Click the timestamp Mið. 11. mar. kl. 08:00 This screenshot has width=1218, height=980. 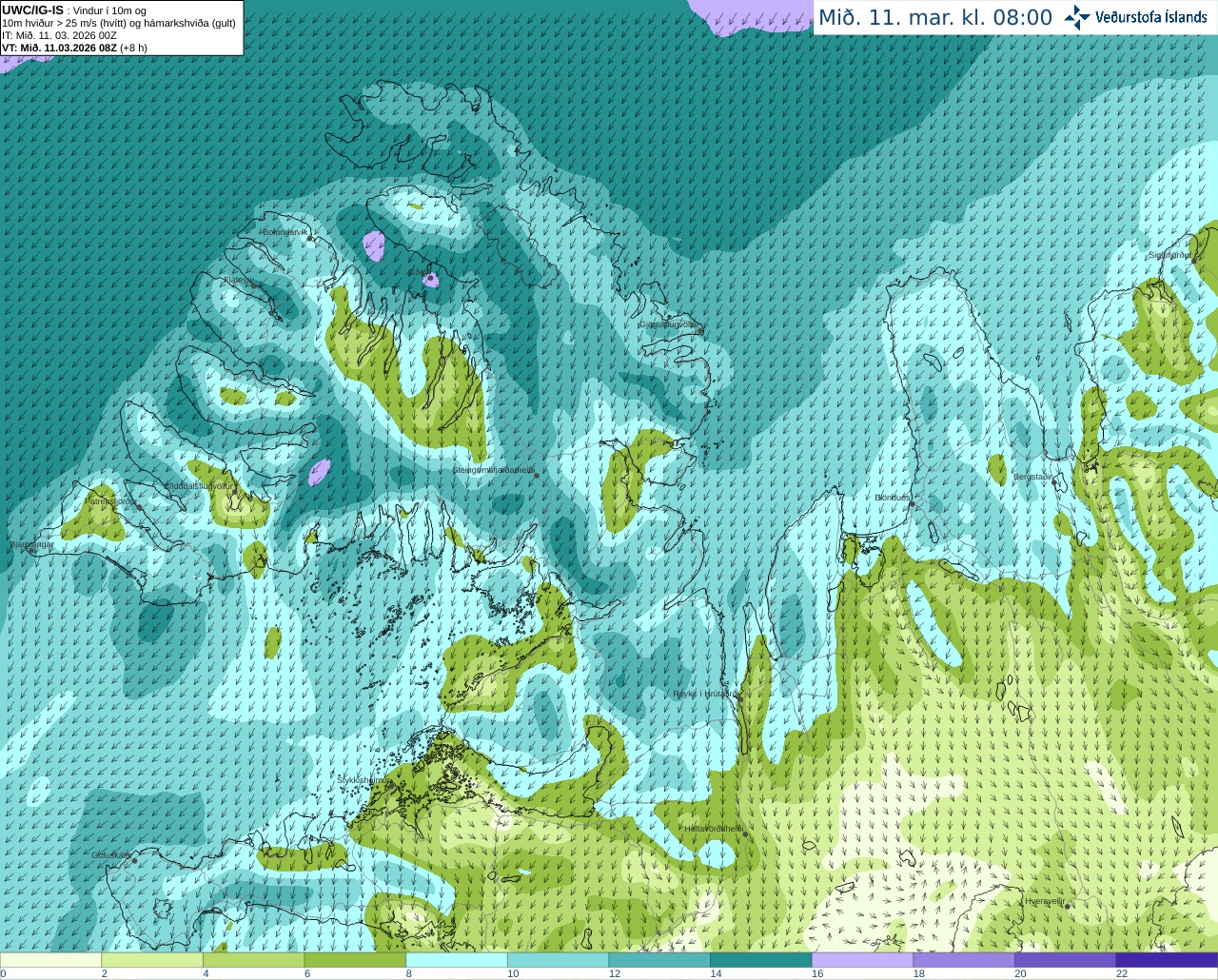coord(935,18)
